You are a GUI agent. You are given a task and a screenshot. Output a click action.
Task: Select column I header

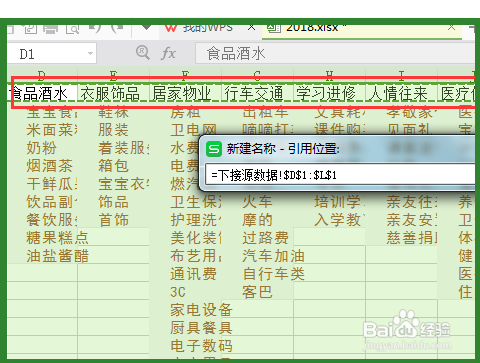(x=401, y=75)
